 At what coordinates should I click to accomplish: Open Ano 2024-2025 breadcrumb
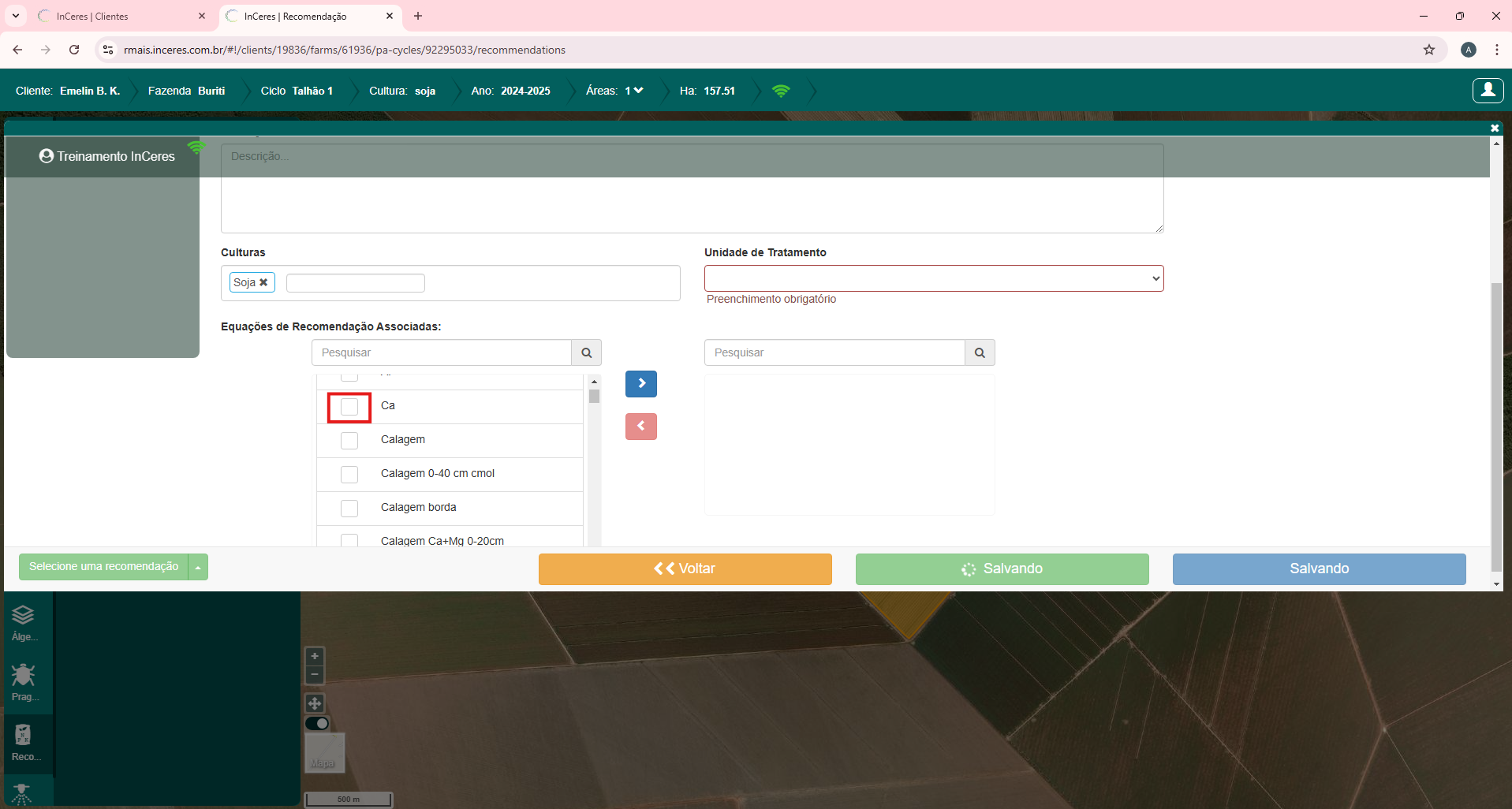point(511,91)
